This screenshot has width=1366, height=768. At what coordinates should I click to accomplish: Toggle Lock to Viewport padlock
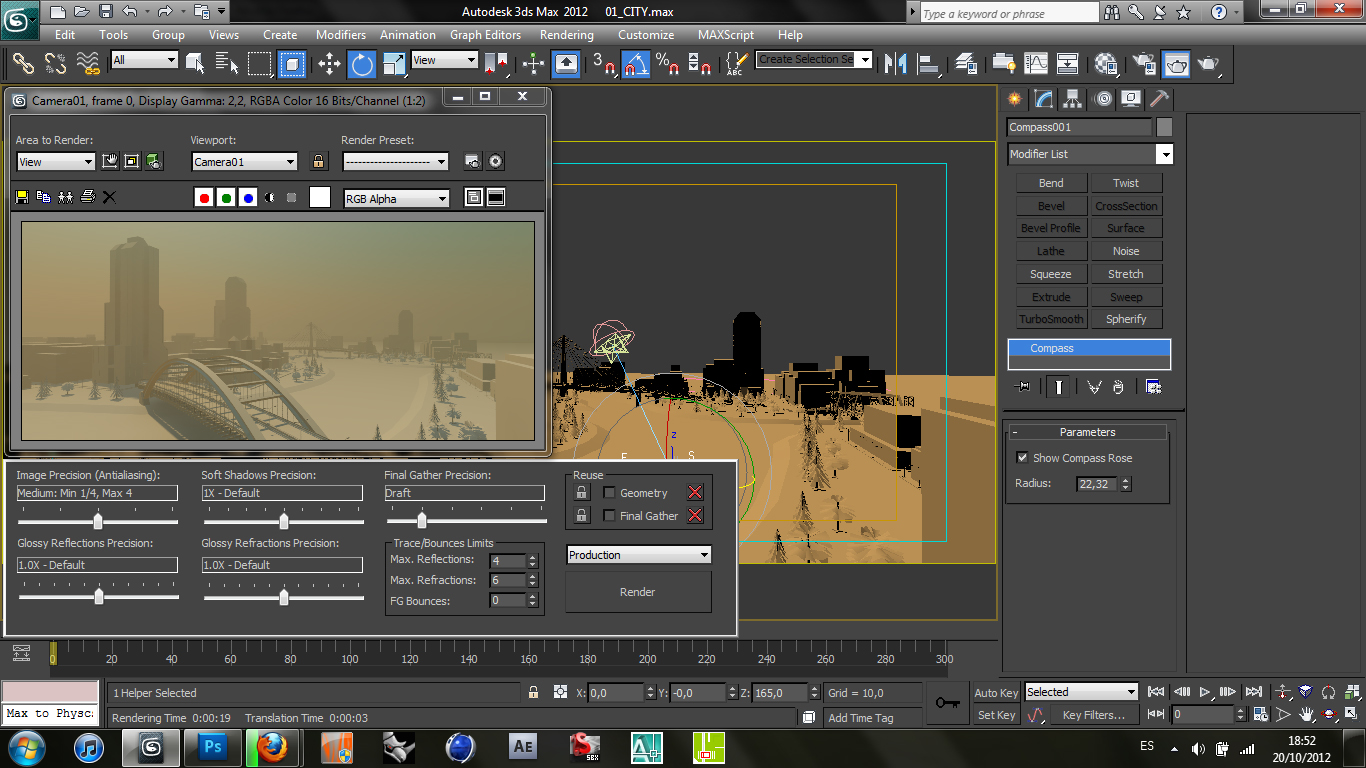click(x=318, y=161)
